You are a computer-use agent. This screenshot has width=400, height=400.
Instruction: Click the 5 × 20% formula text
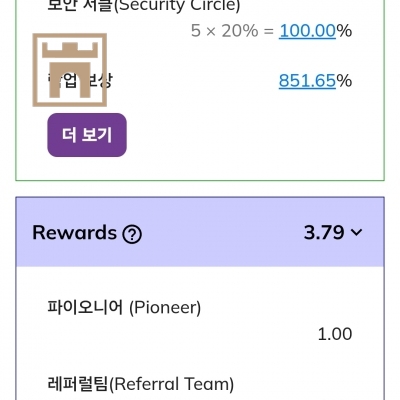coord(225,31)
